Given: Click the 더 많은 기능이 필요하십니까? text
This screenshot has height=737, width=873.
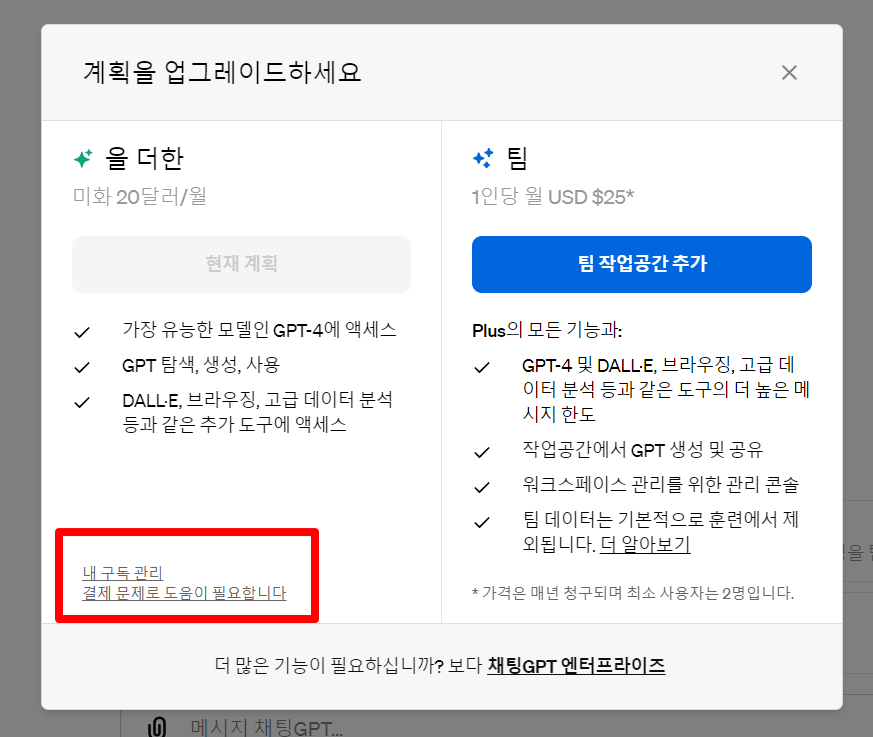Looking at the screenshot, I should [x=329, y=665].
